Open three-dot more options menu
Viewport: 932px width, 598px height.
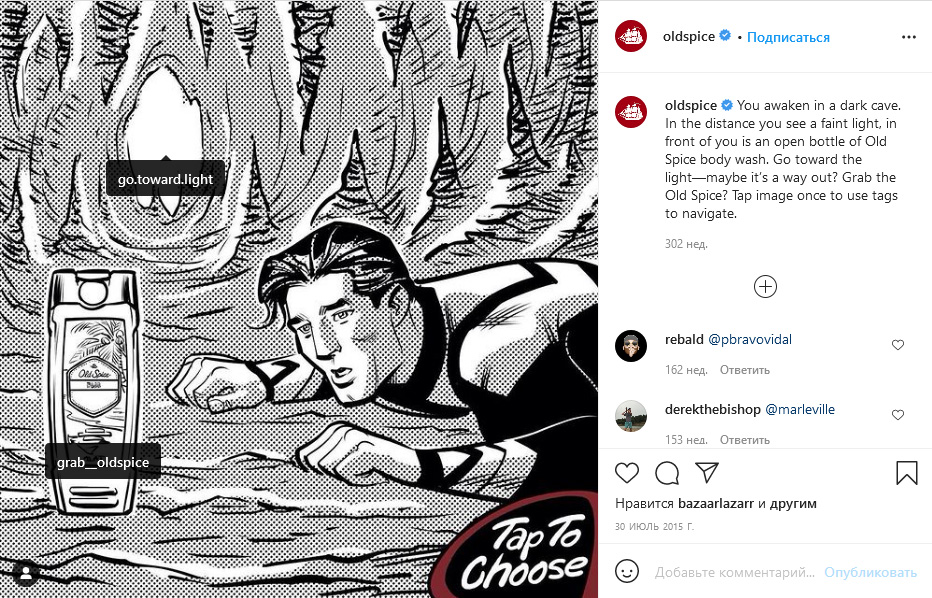tap(909, 37)
